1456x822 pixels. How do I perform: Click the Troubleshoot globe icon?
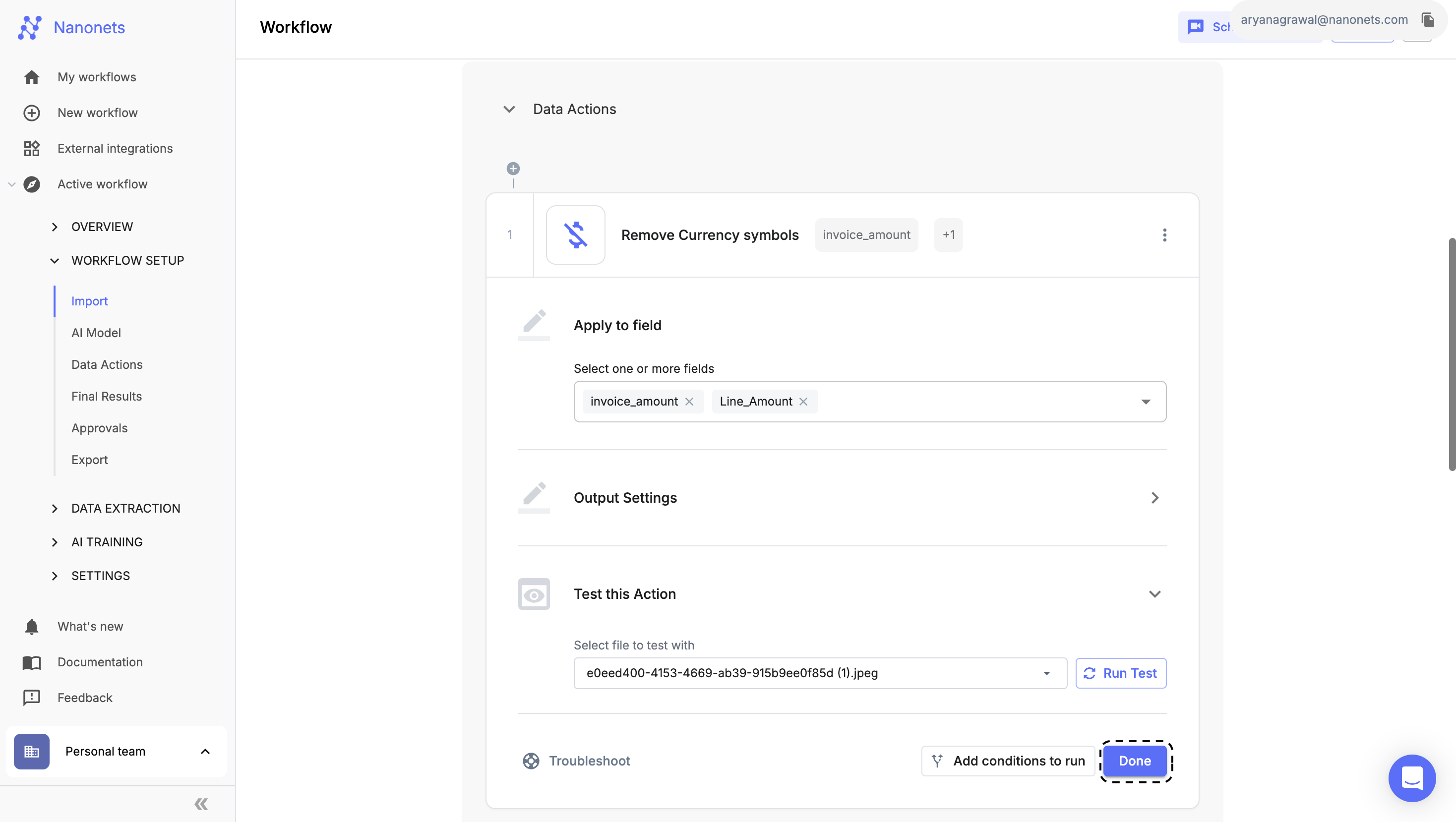531,760
